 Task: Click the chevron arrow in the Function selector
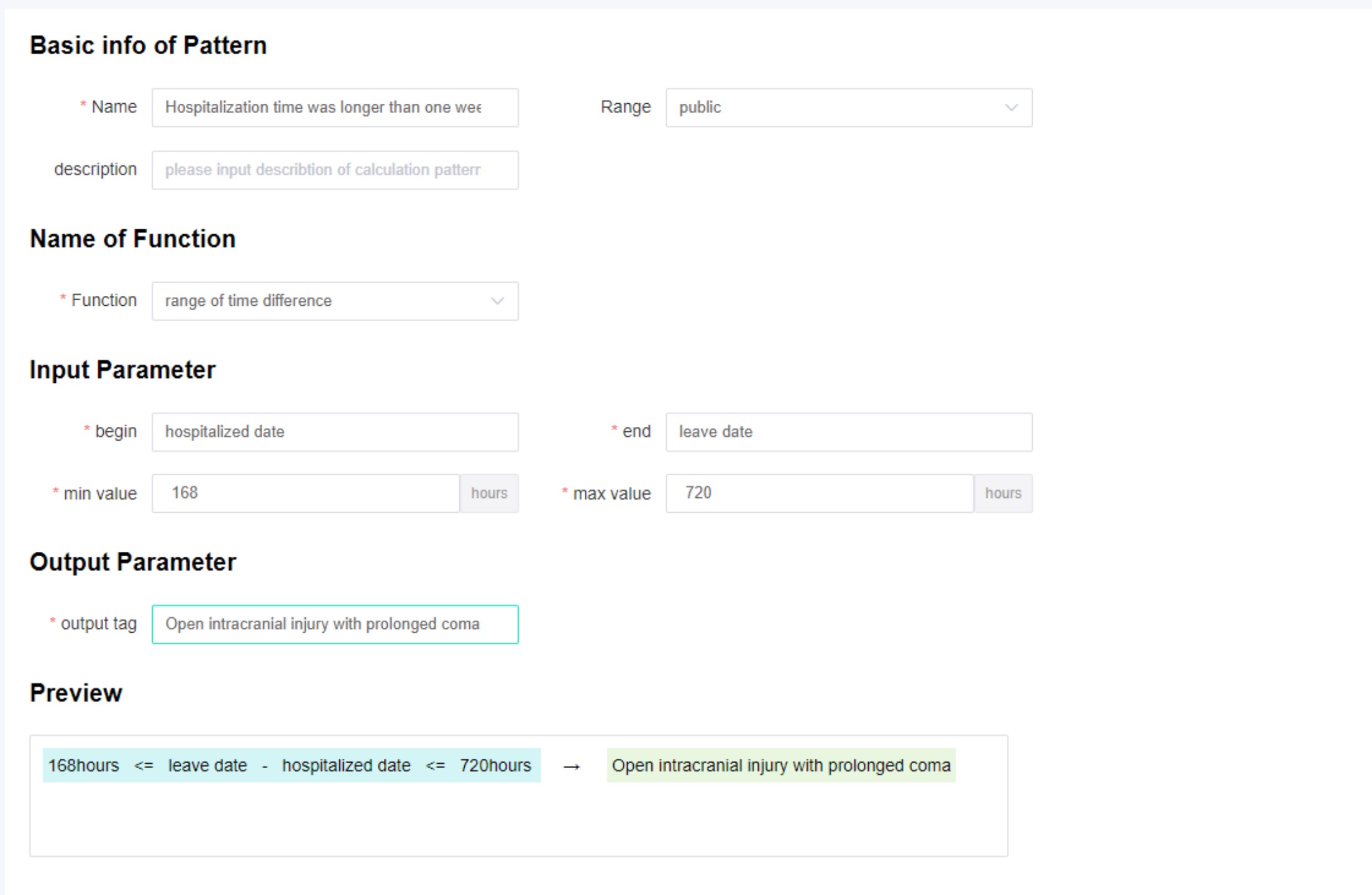tap(497, 301)
